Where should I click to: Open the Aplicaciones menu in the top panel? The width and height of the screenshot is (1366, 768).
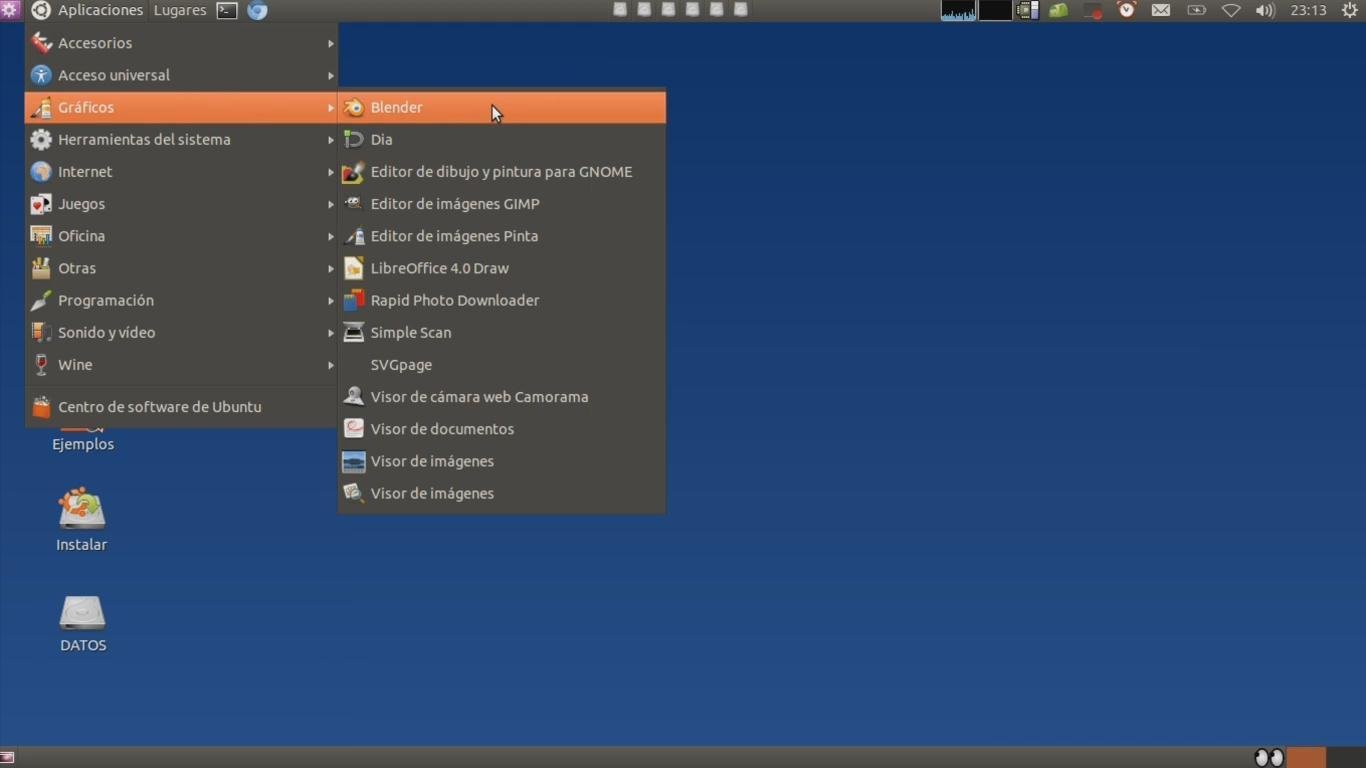(x=87, y=10)
